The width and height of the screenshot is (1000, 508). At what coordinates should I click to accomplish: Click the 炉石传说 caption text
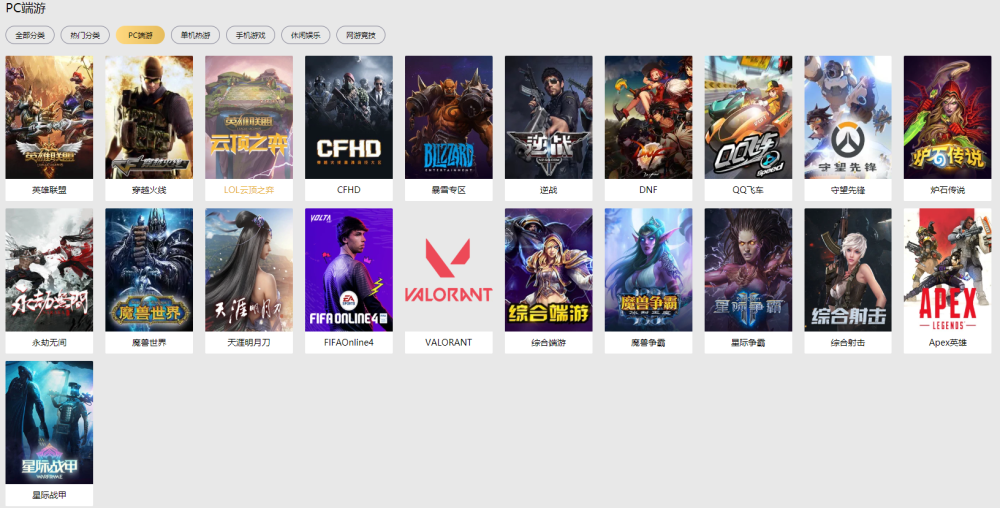click(948, 190)
